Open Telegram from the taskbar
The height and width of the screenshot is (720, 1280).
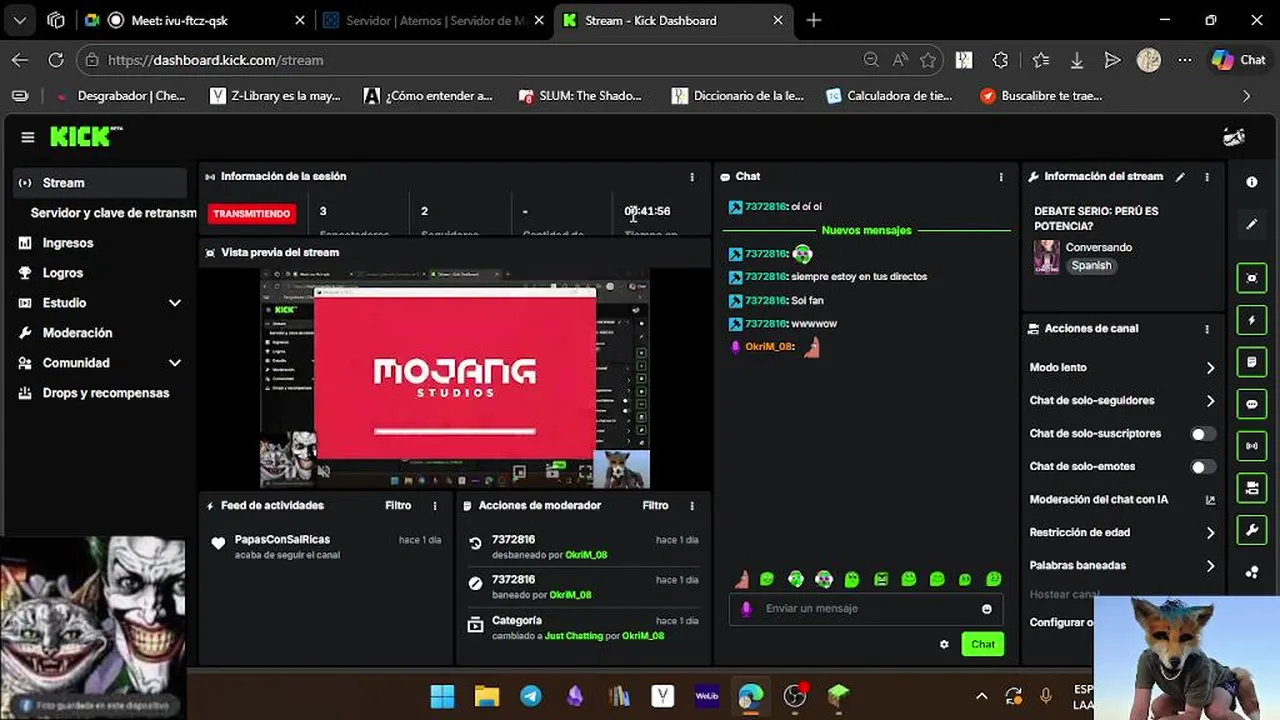[x=531, y=696]
